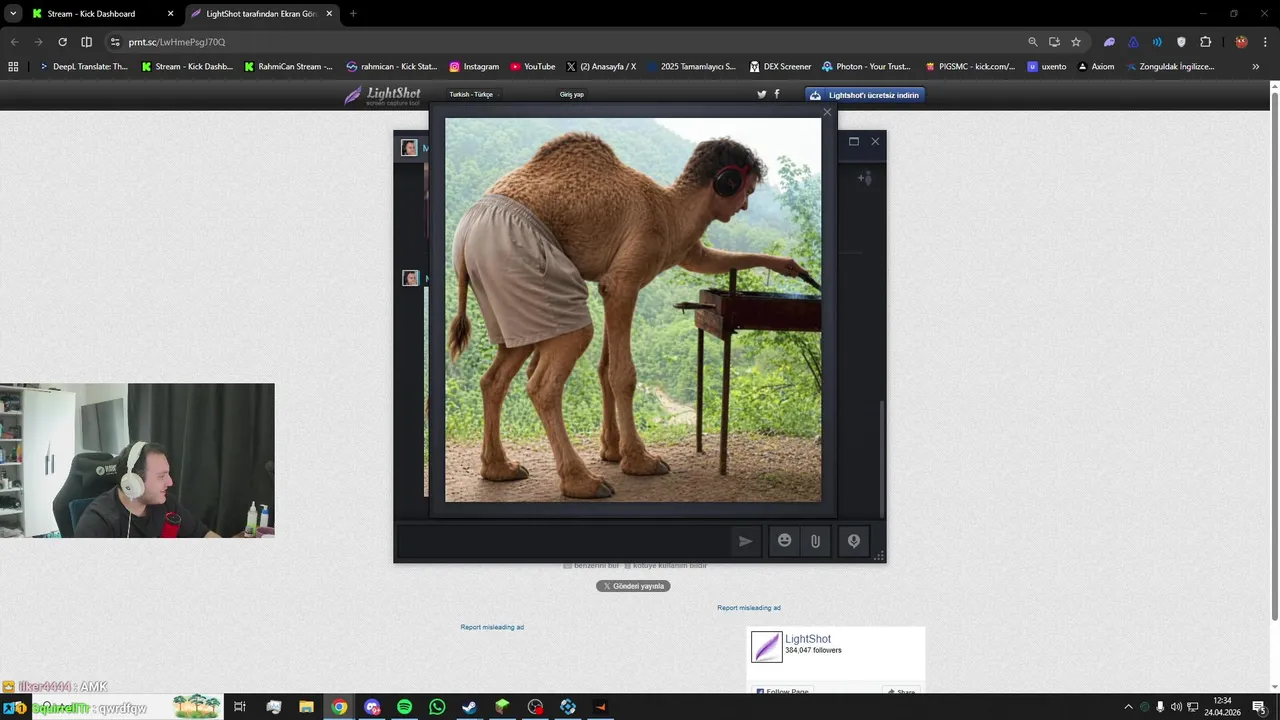Open the (2) Anasayfa / X bookmark
The image size is (1280, 720).
[601, 67]
